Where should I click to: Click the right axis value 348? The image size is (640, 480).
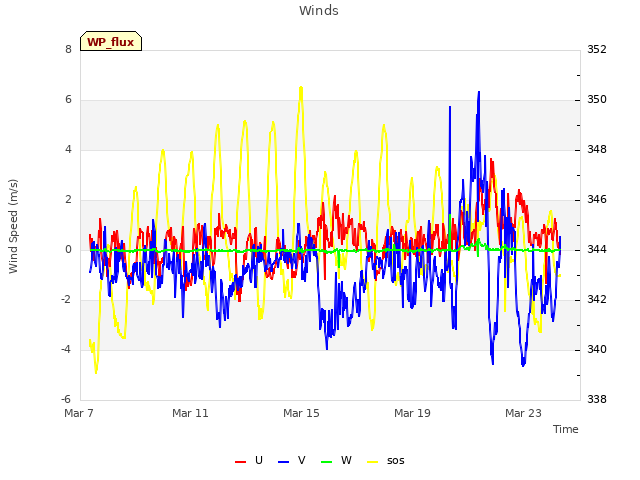tap(597, 149)
